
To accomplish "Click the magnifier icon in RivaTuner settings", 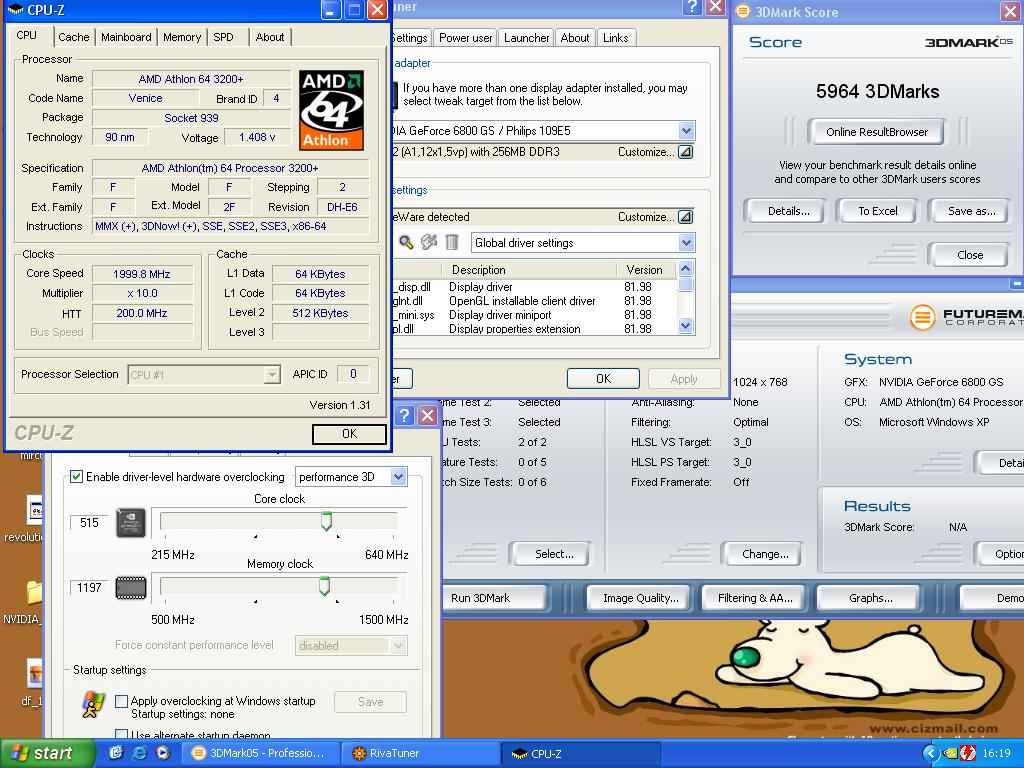I will pyautogui.click(x=406, y=242).
